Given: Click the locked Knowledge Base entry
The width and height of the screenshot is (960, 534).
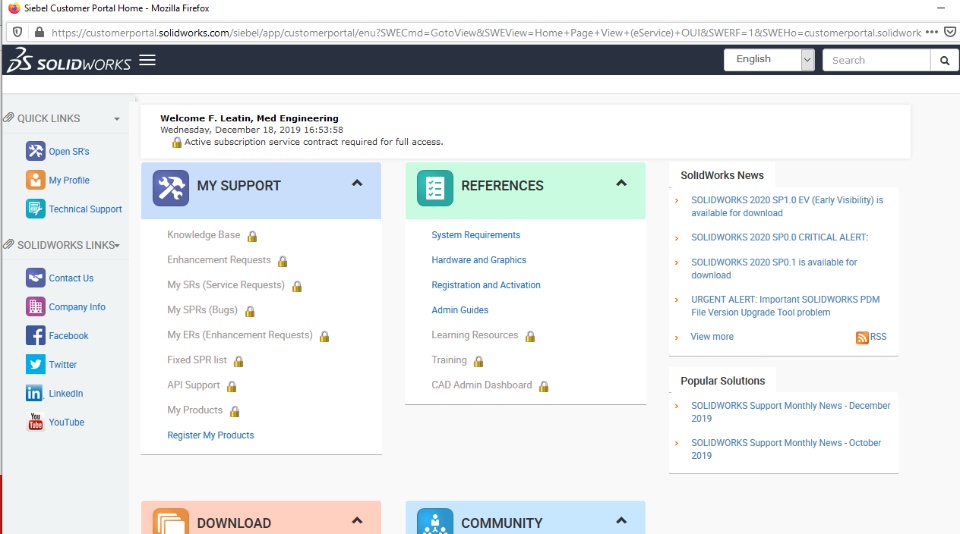Looking at the screenshot, I should point(204,235).
